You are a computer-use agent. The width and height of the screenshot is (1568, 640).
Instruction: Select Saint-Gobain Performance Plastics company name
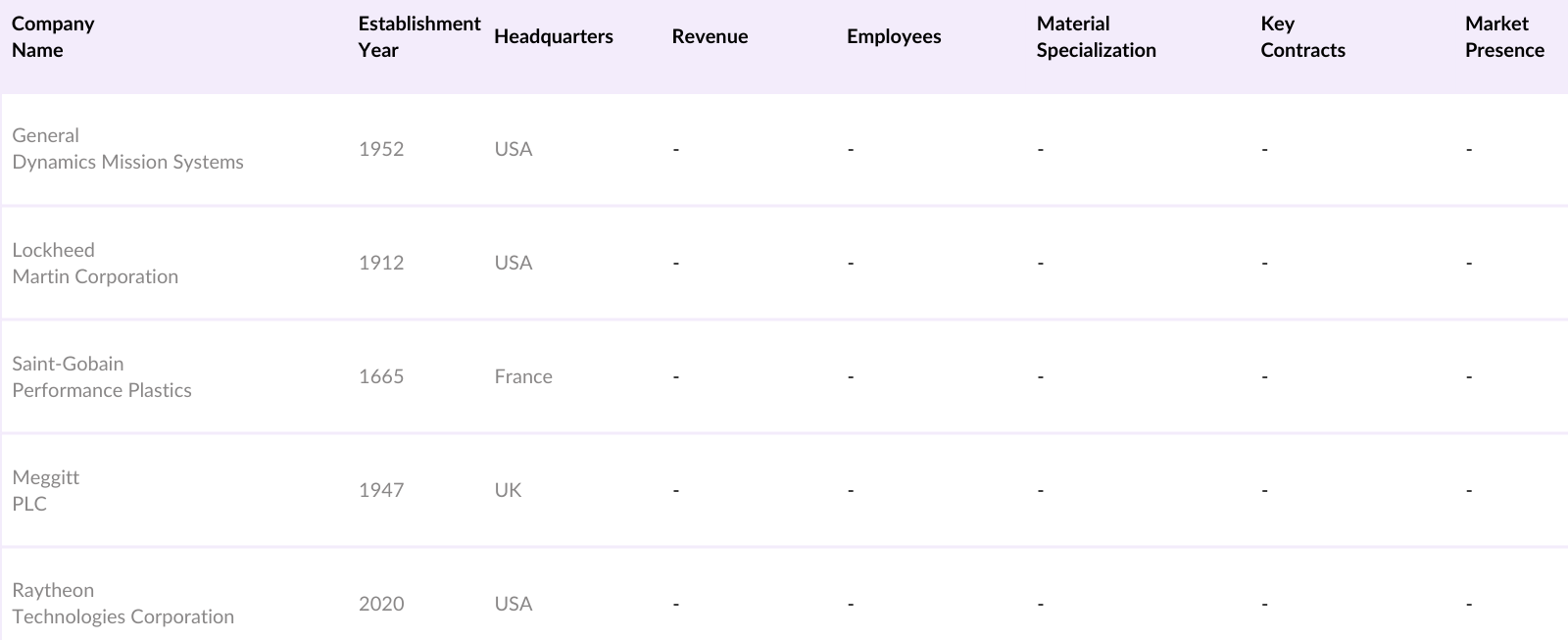[x=102, y=377]
